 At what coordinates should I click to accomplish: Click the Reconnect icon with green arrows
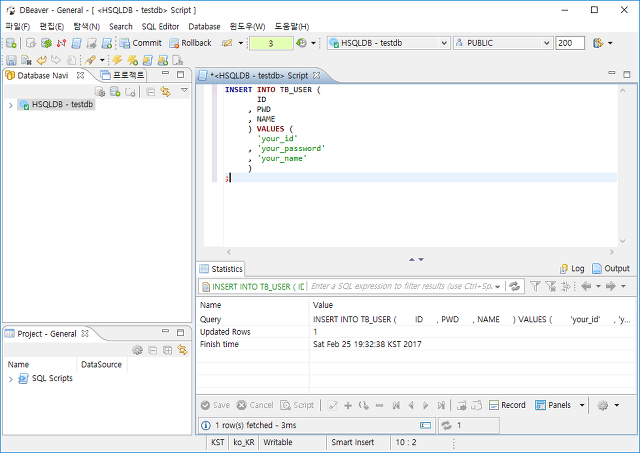tap(47, 43)
